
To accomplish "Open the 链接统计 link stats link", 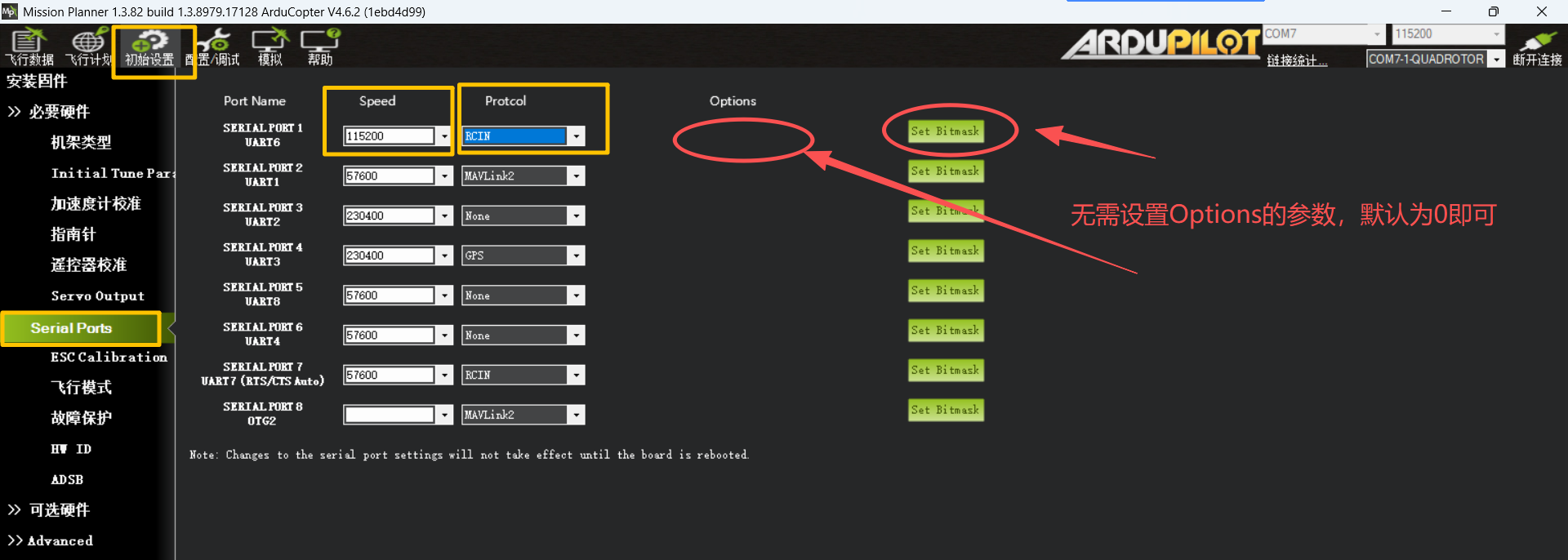I will tap(1297, 60).
